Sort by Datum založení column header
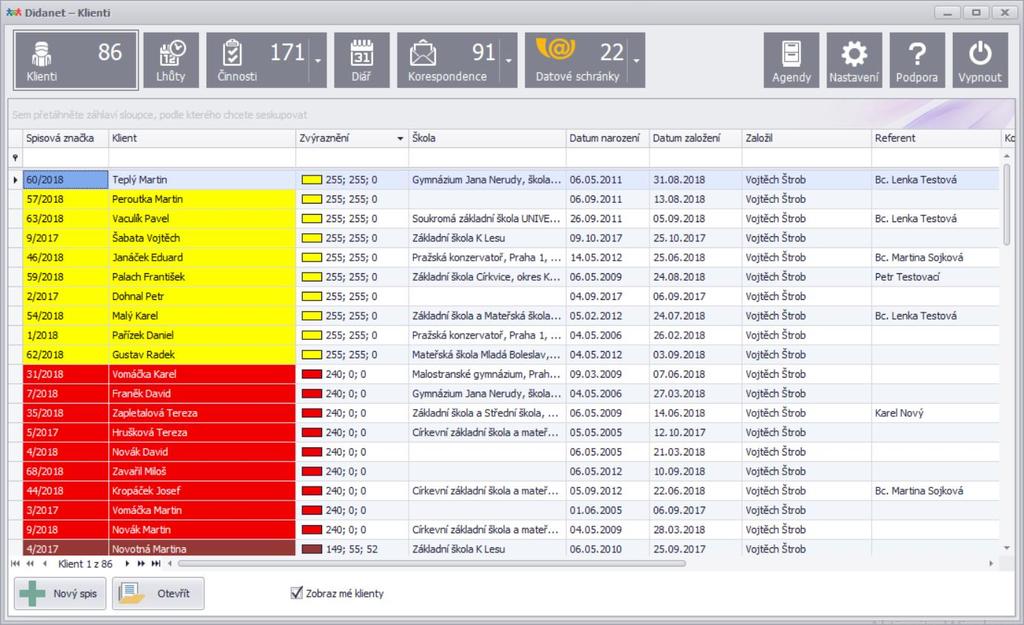1024x625 pixels. (x=696, y=138)
